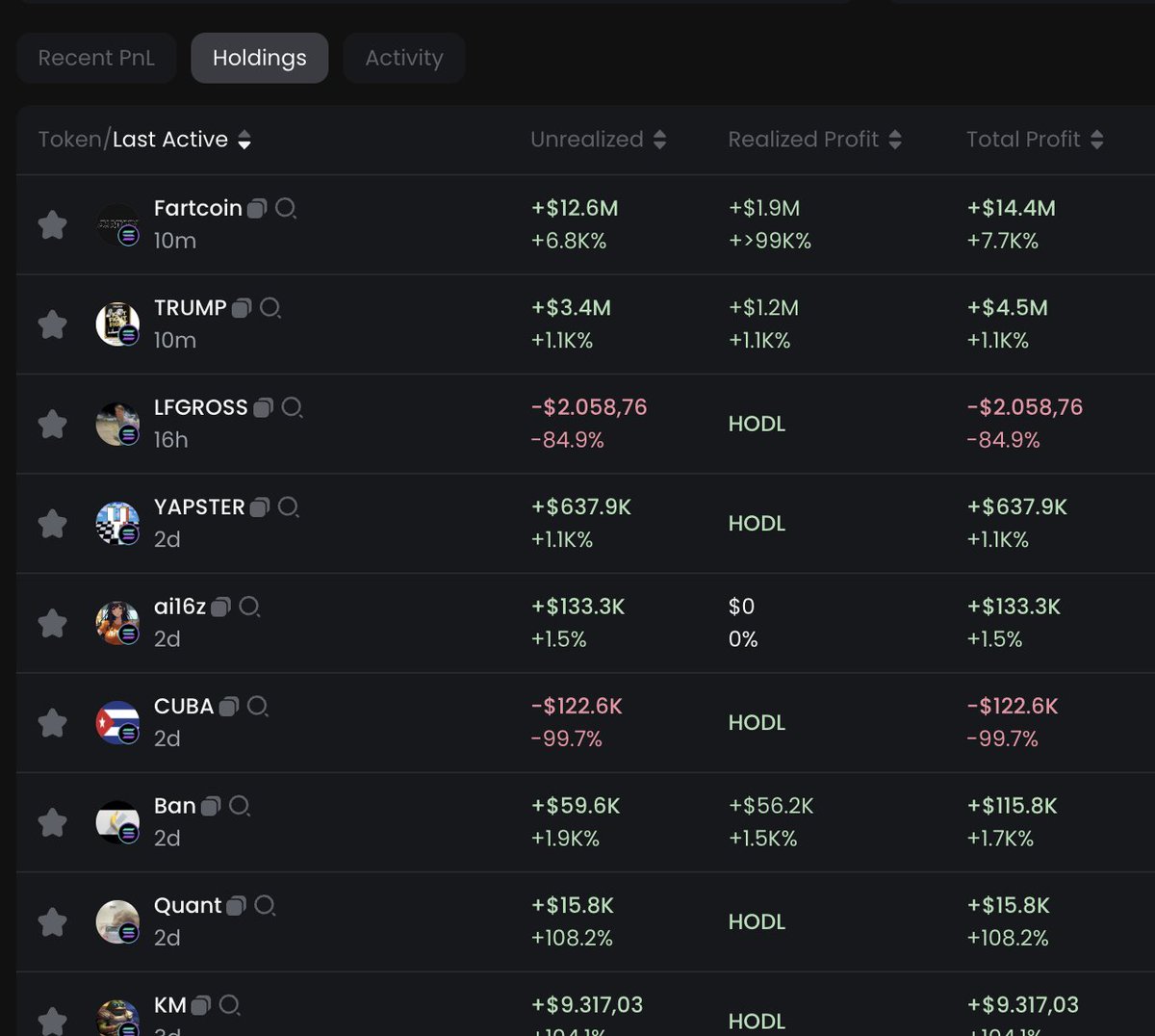Image resolution: width=1155 pixels, height=1036 pixels.
Task: Sort by Token/Last Active column
Action: click(x=144, y=140)
